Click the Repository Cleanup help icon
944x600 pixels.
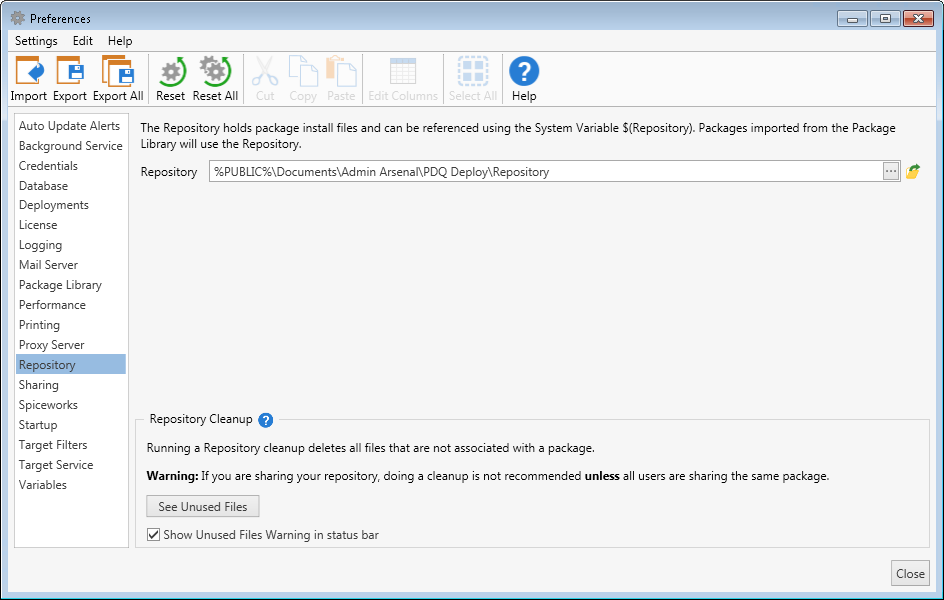click(266, 420)
